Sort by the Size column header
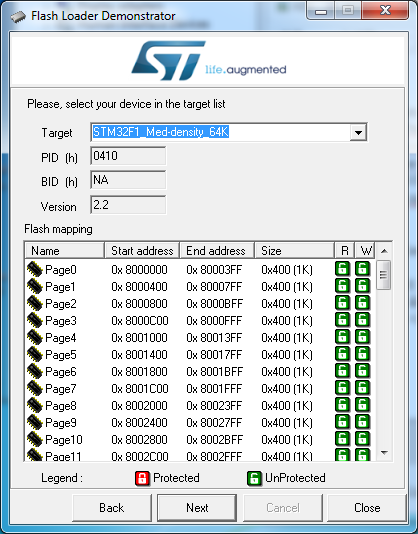 [x=294, y=251]
